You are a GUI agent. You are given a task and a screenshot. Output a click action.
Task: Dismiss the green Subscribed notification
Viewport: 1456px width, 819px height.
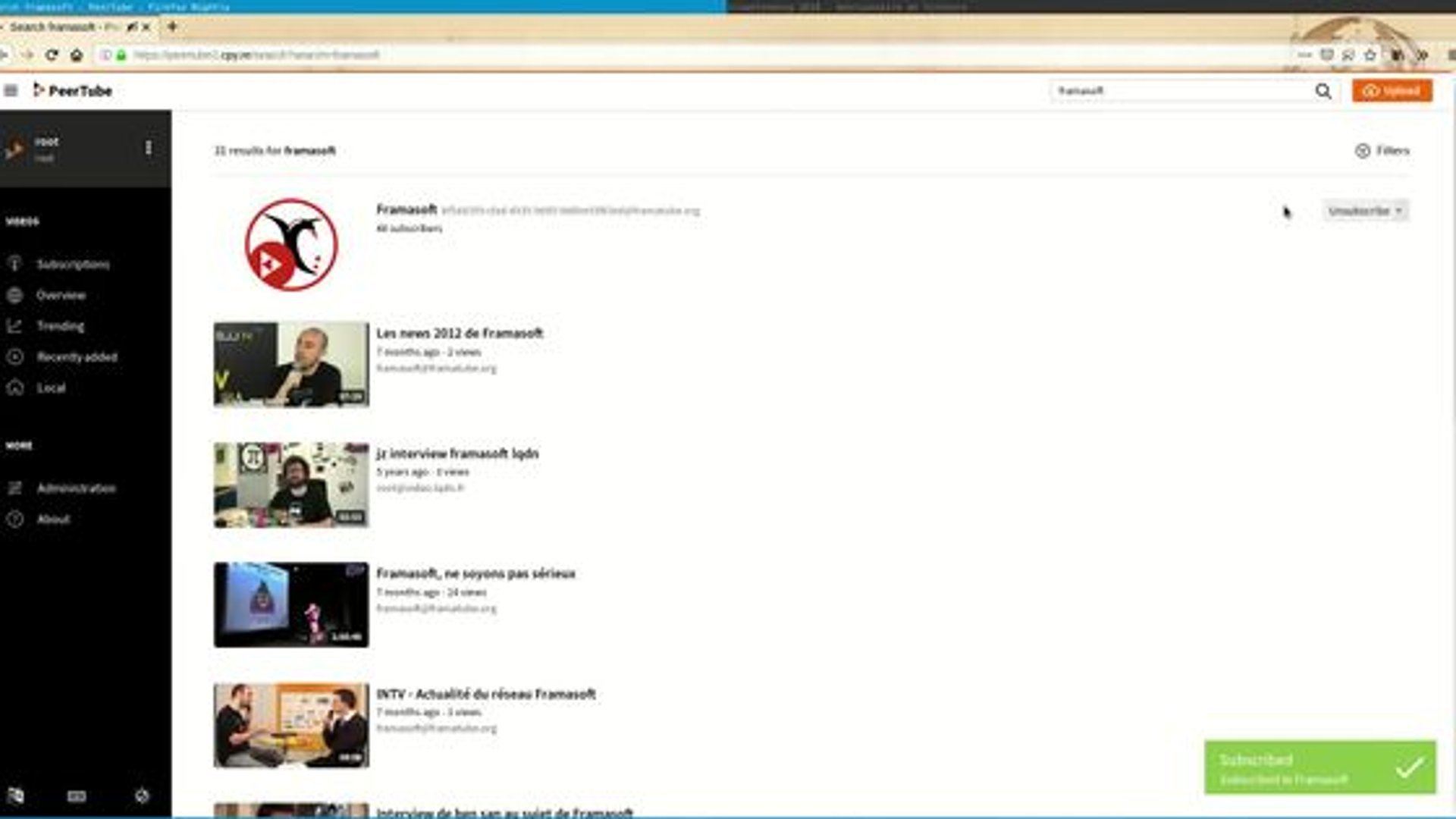[x=1320, y=767]
